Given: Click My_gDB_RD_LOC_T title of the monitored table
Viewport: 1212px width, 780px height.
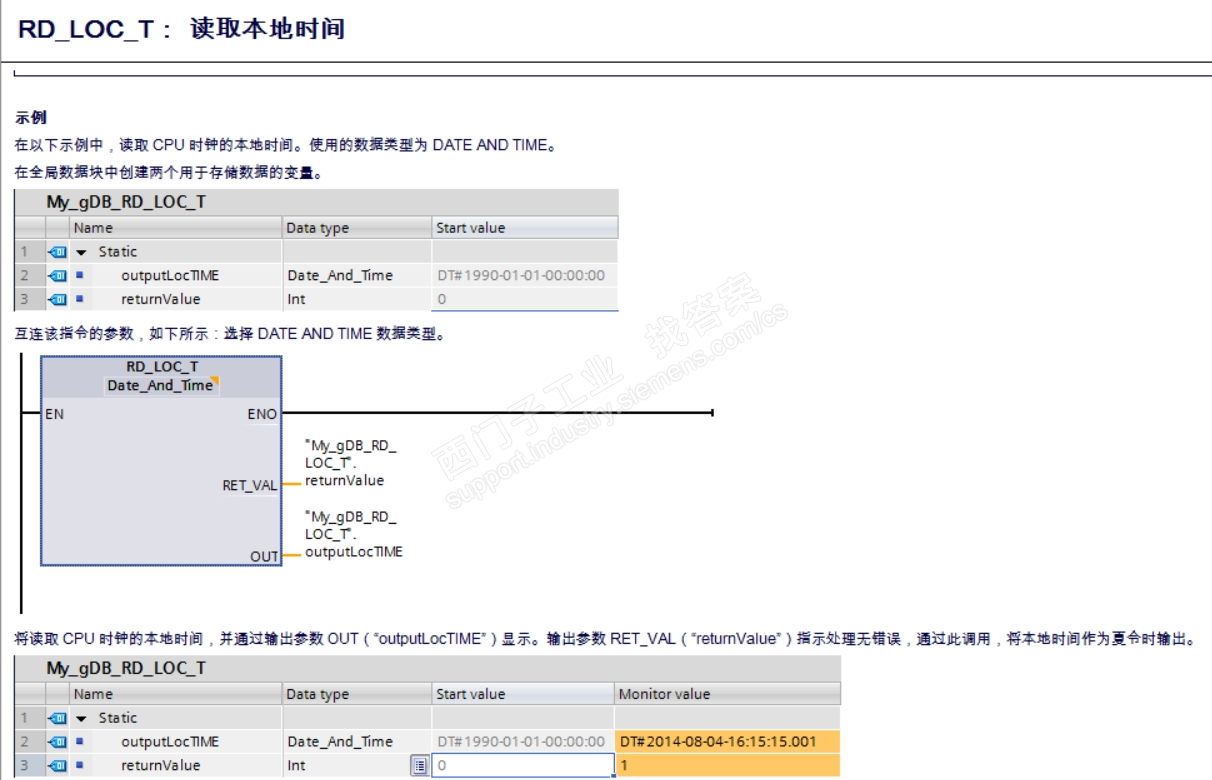Looking at the screenshot, I should pyautogui.click(x=126, y=668).
